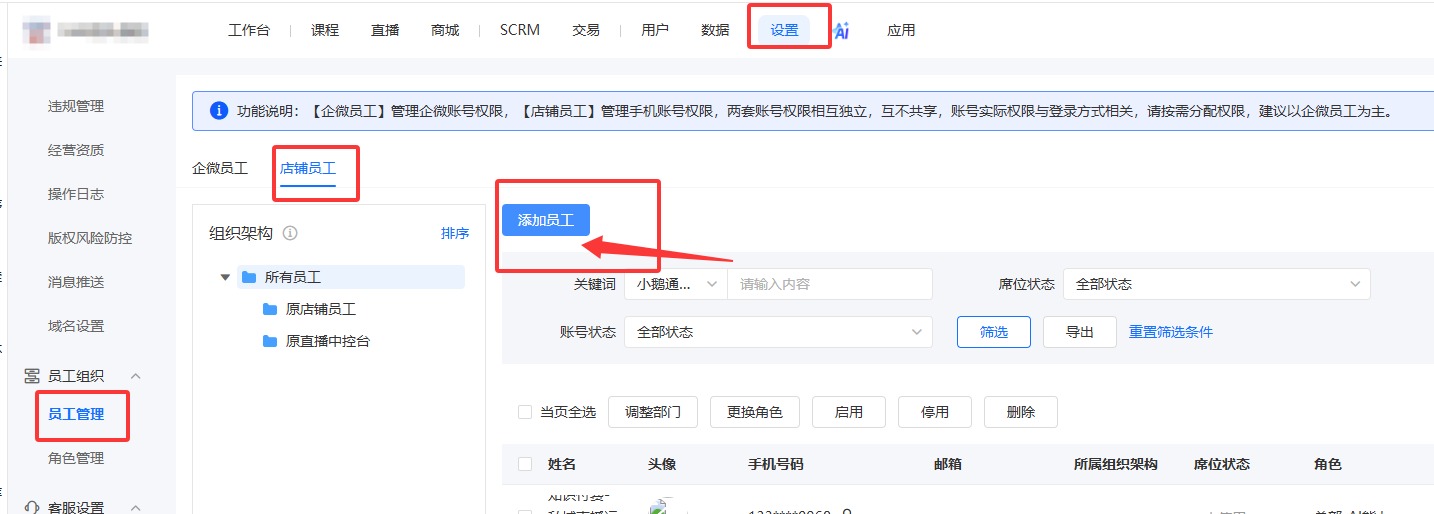Open 员工管理 in the sidebar
Image resolution: width=1434 pixels, height=514 pixels.
point(76,414)
